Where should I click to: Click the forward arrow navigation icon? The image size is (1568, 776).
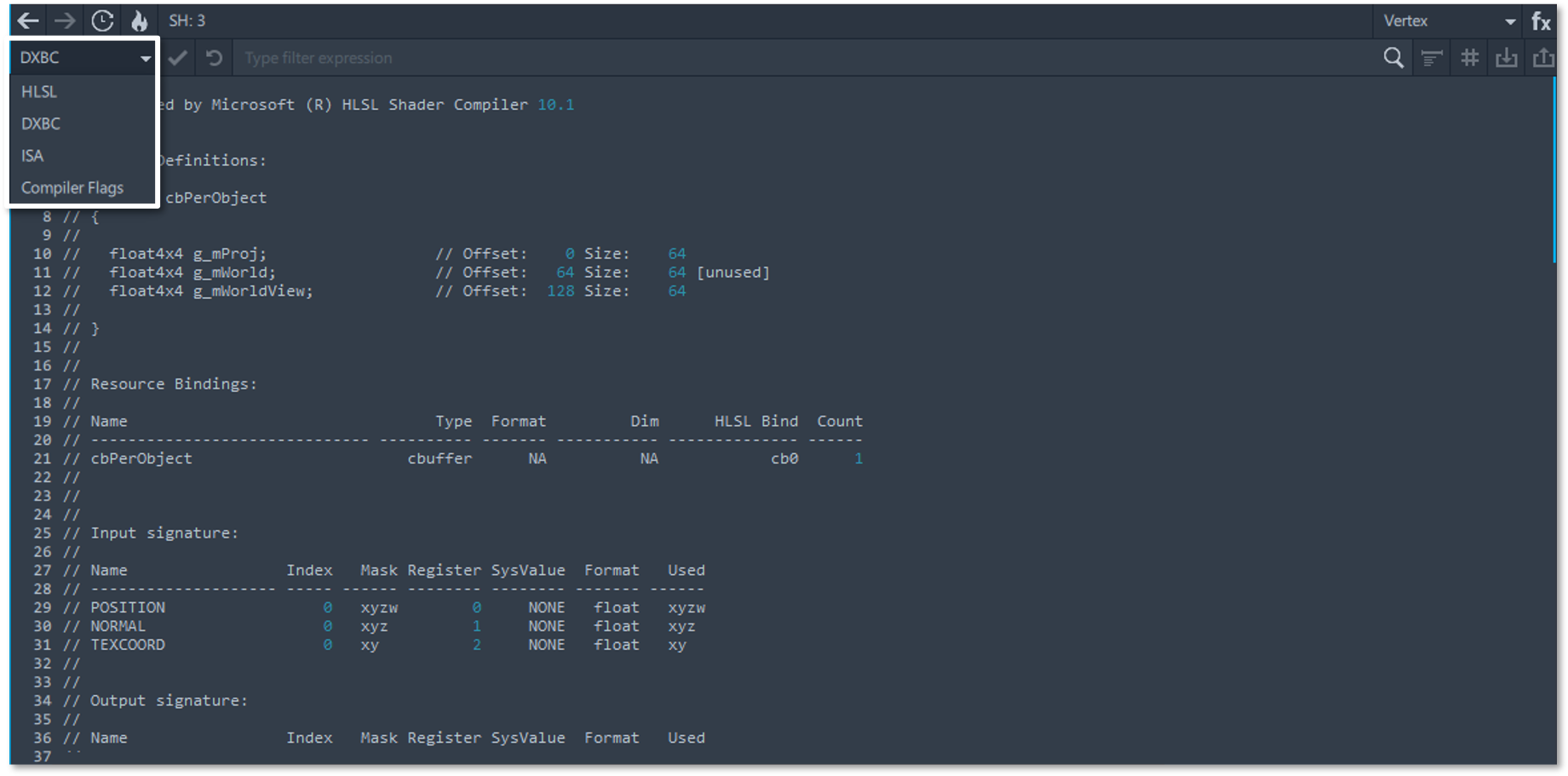click(x=65, y=20)
